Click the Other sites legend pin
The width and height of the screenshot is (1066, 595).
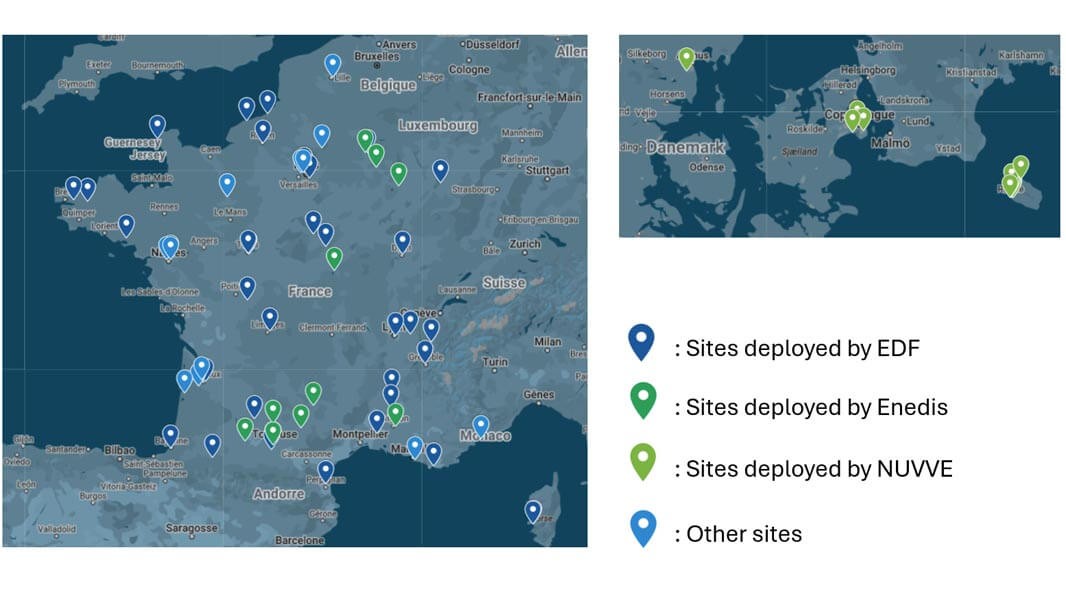641,528
